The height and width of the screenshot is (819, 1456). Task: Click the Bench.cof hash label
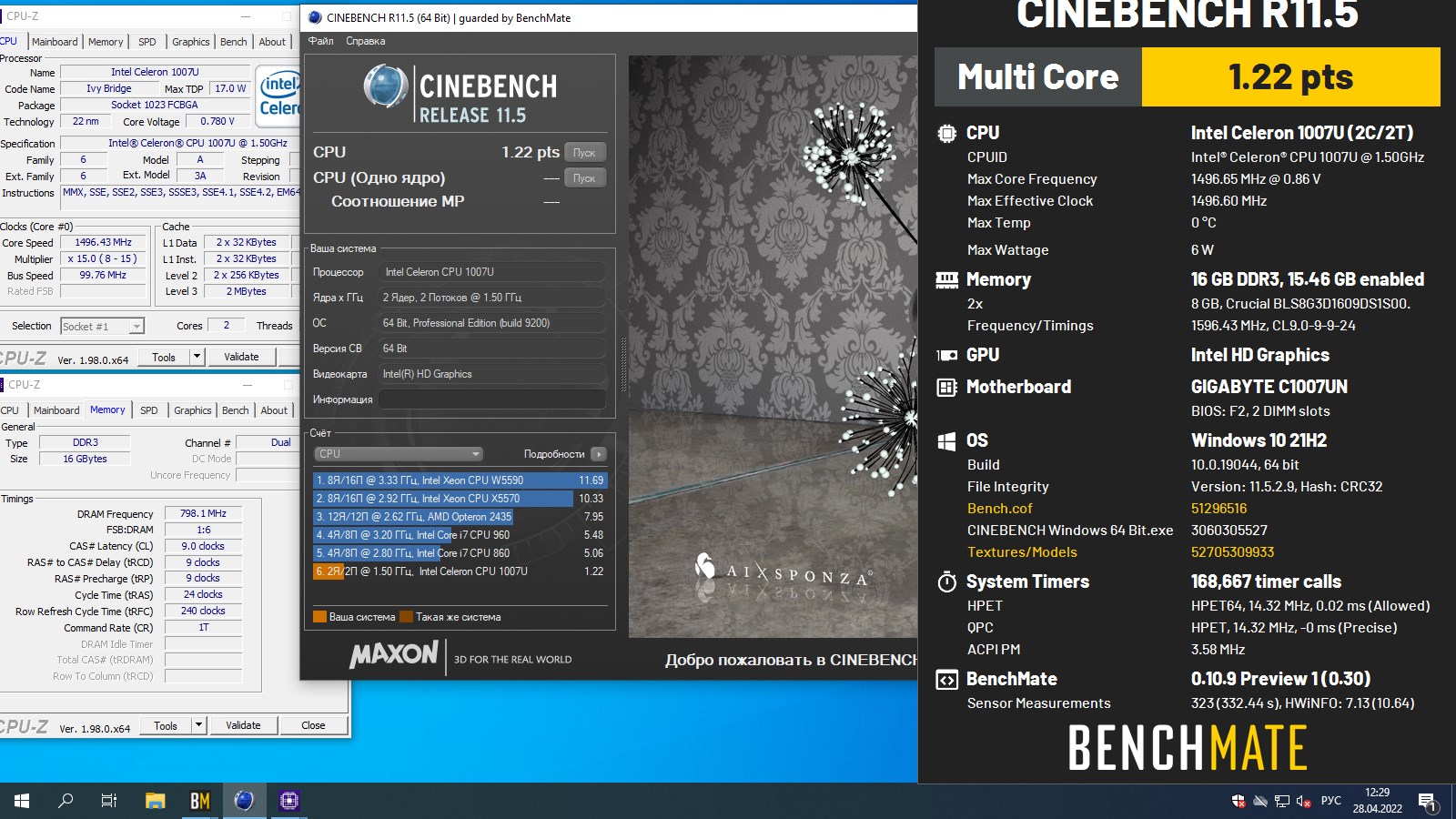(x=999, y=509)
